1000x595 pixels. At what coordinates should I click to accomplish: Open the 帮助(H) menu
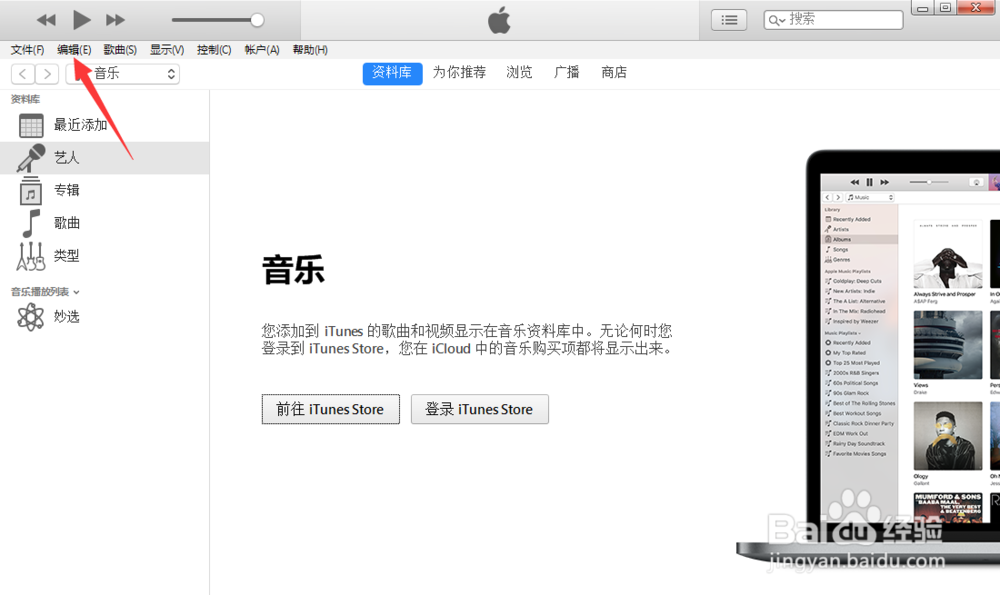coord(310,50)
